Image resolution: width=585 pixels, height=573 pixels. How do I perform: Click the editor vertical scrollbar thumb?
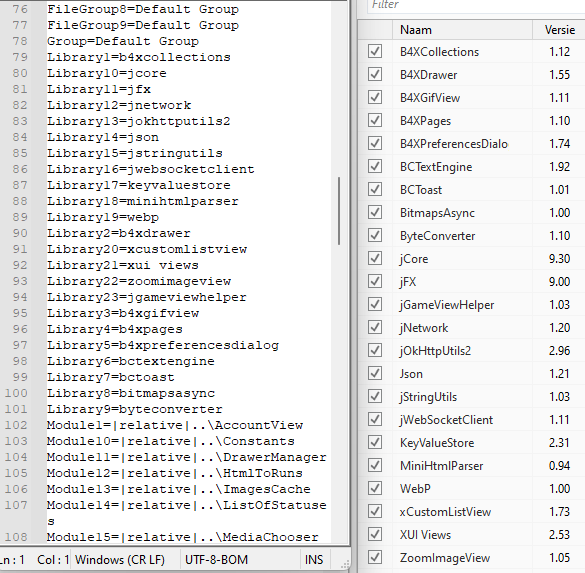pos(339,211)
